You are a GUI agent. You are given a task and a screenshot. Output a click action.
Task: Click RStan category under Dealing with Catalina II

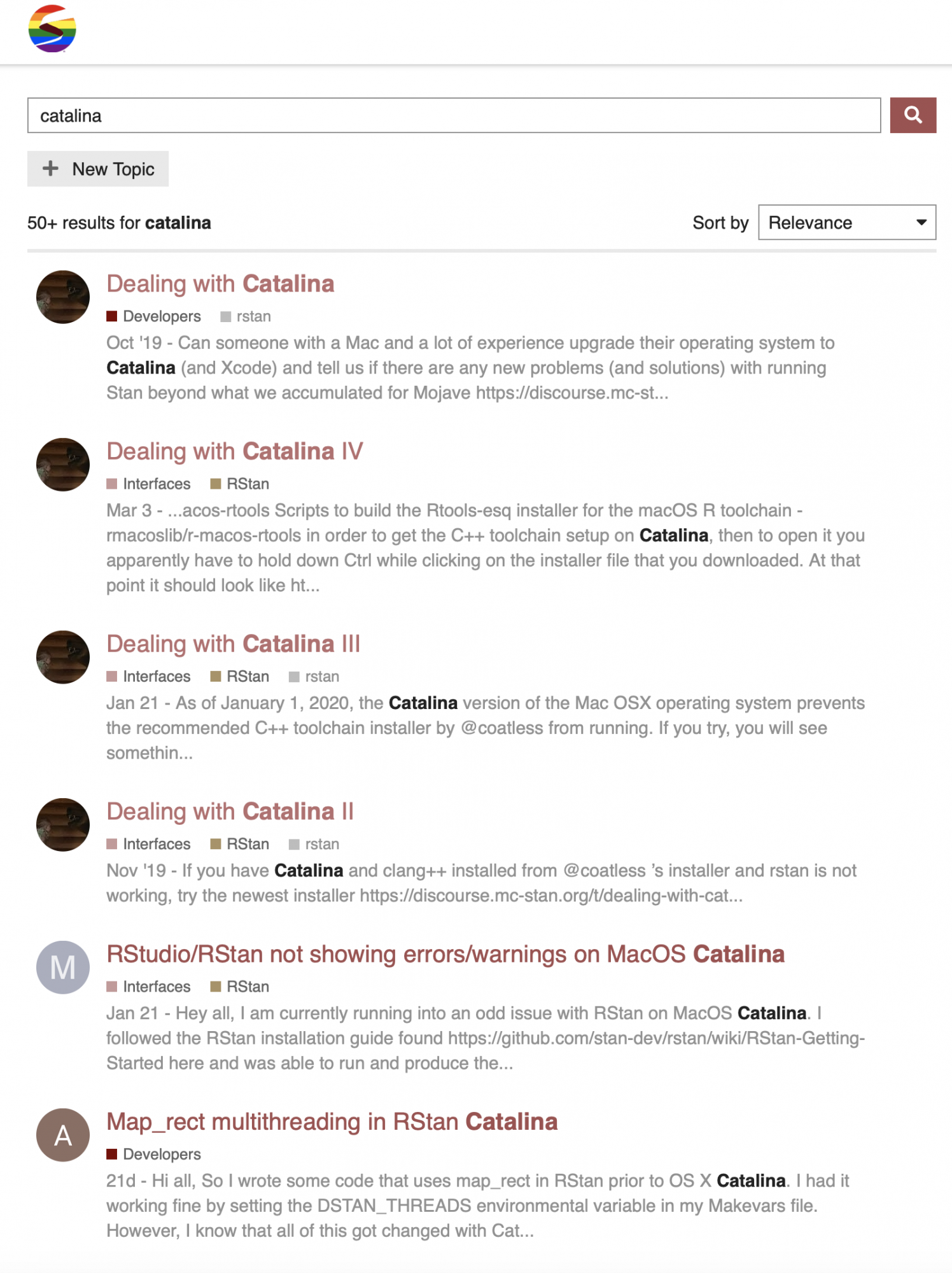pos(247,844)
